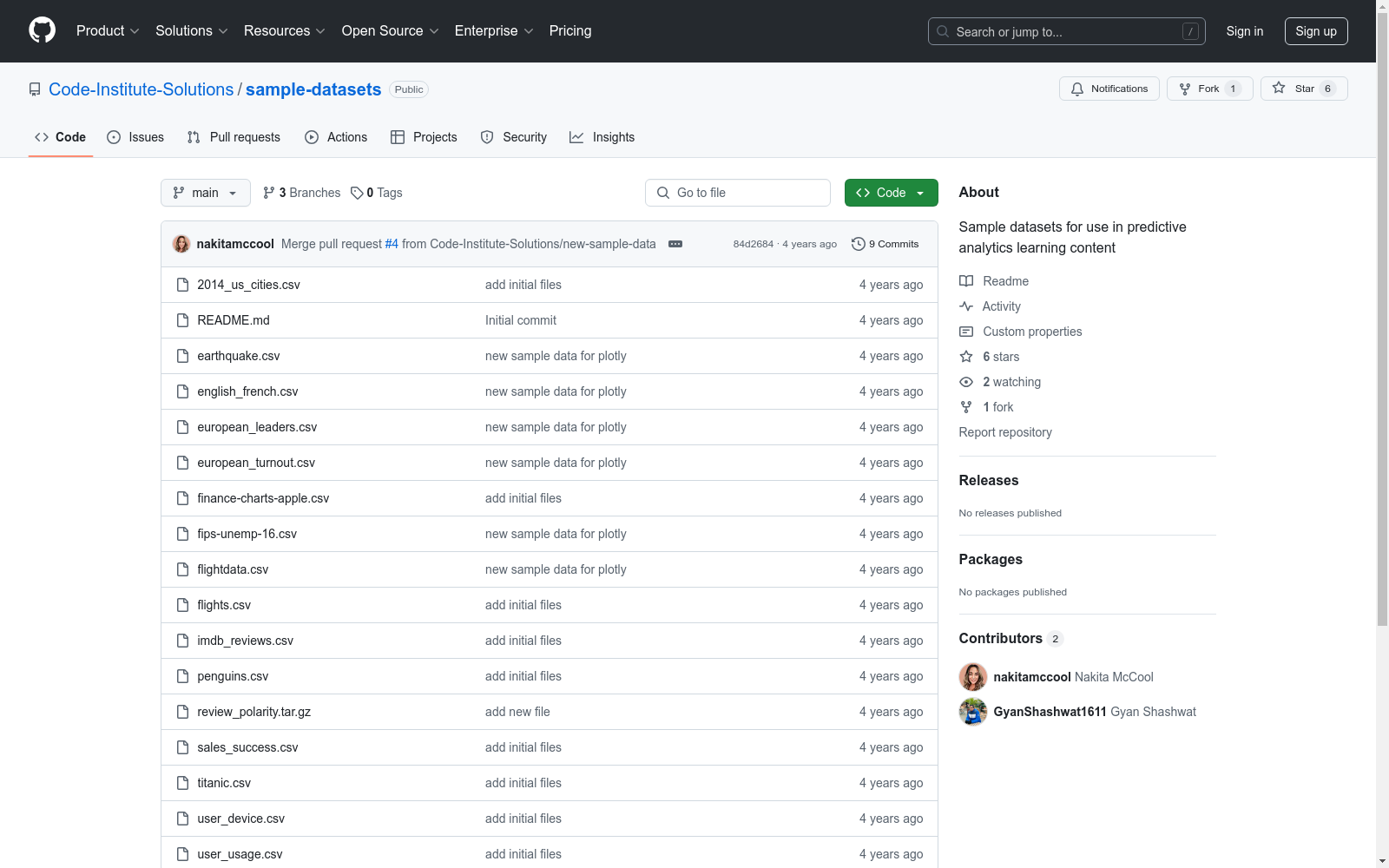Open the Activity link in About
This screenshot has width=1389, height=868.
tap(990, 306)
